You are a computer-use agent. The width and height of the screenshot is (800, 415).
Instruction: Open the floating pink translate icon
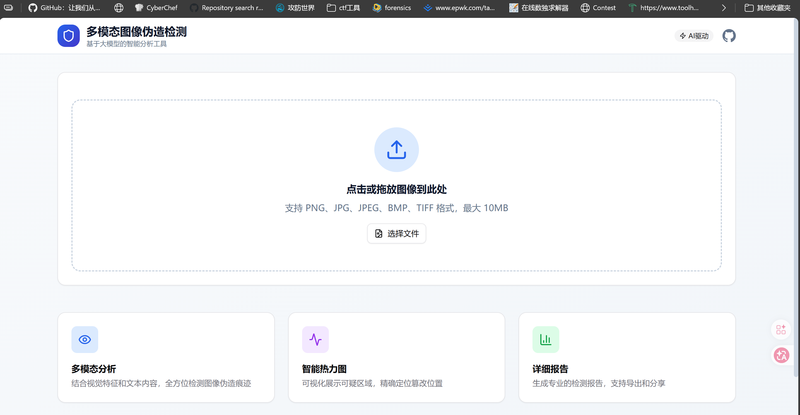click(x=782, y=354)
